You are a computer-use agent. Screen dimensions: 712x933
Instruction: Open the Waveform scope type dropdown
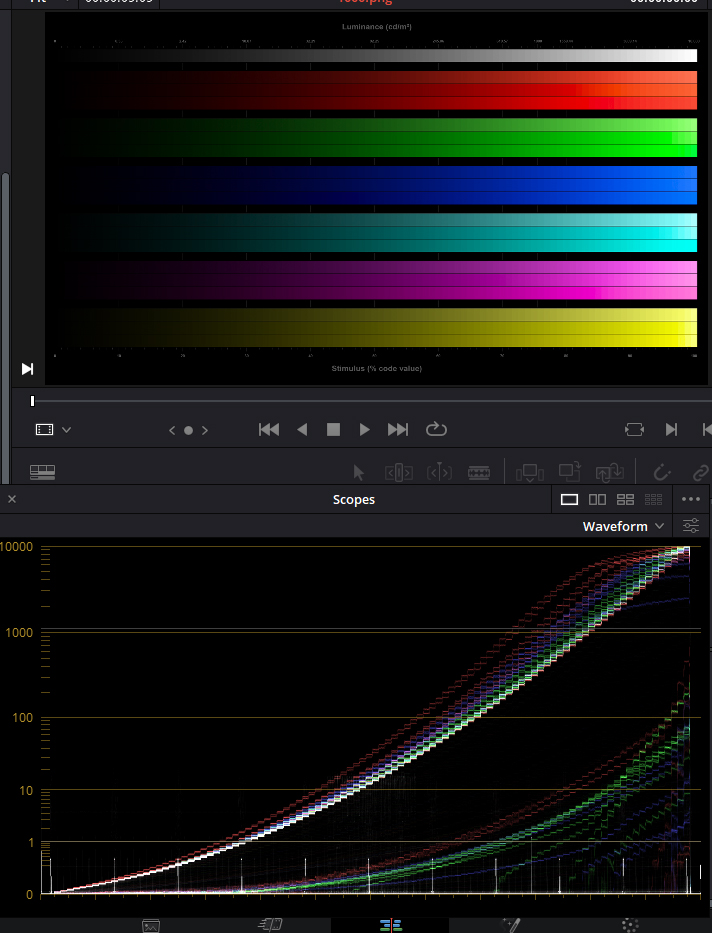tap(623, 526)
